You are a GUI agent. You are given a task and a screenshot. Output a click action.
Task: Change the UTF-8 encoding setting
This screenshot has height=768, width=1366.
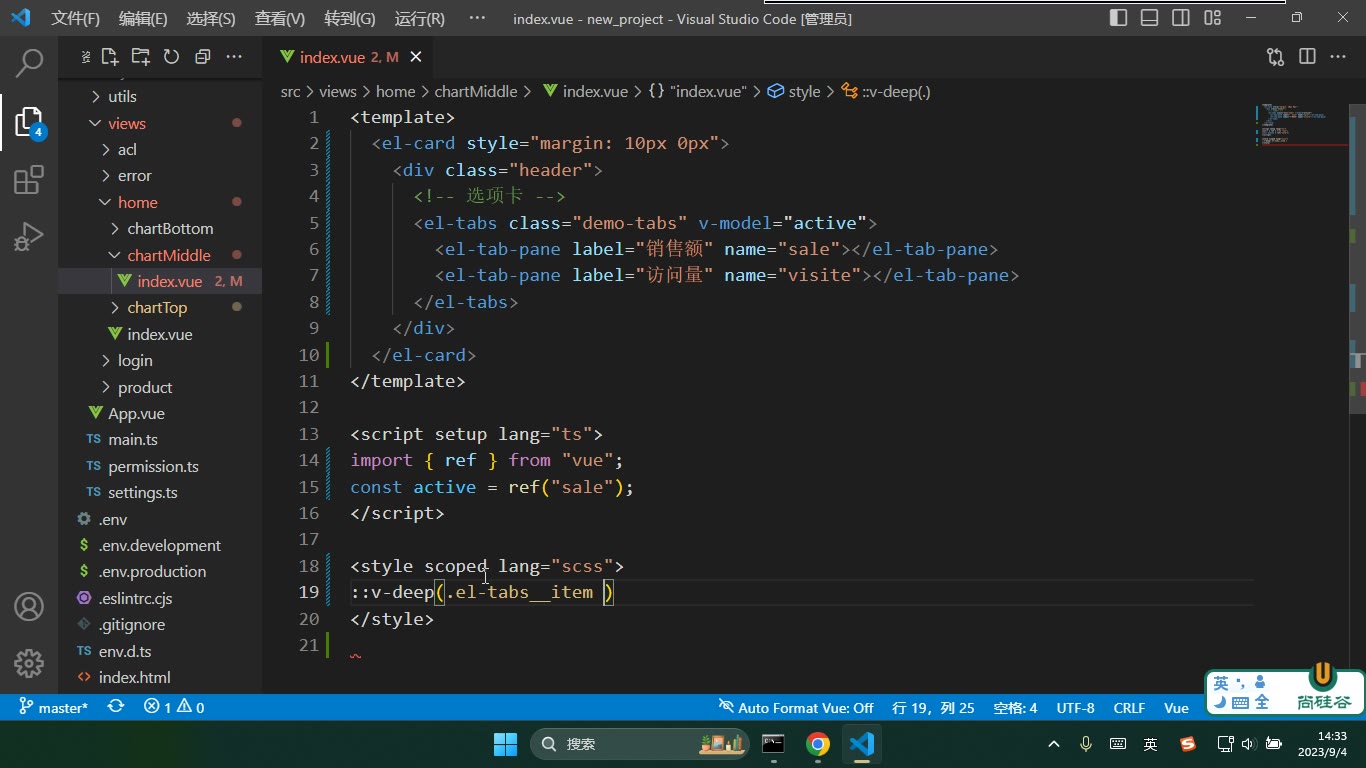click(x=1075, y=707)
